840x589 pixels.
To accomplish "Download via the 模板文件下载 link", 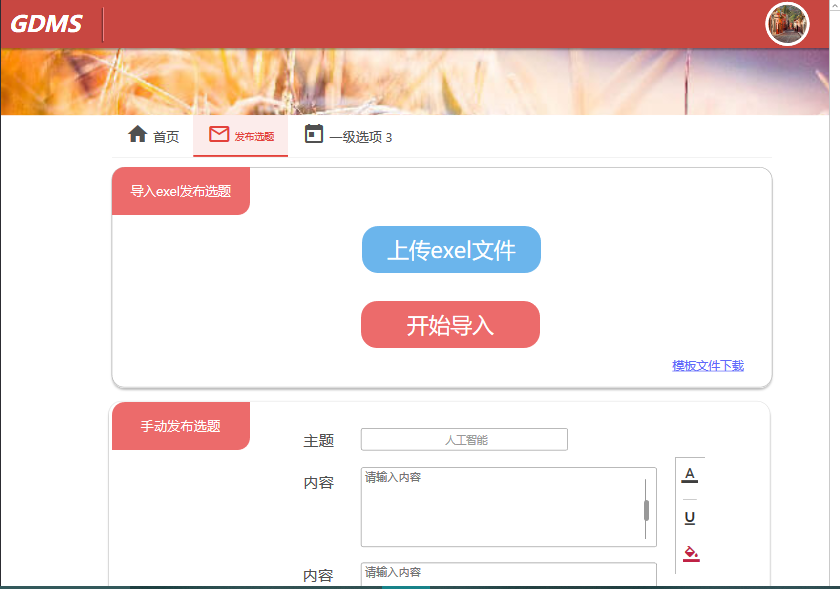I will (708, 366).
